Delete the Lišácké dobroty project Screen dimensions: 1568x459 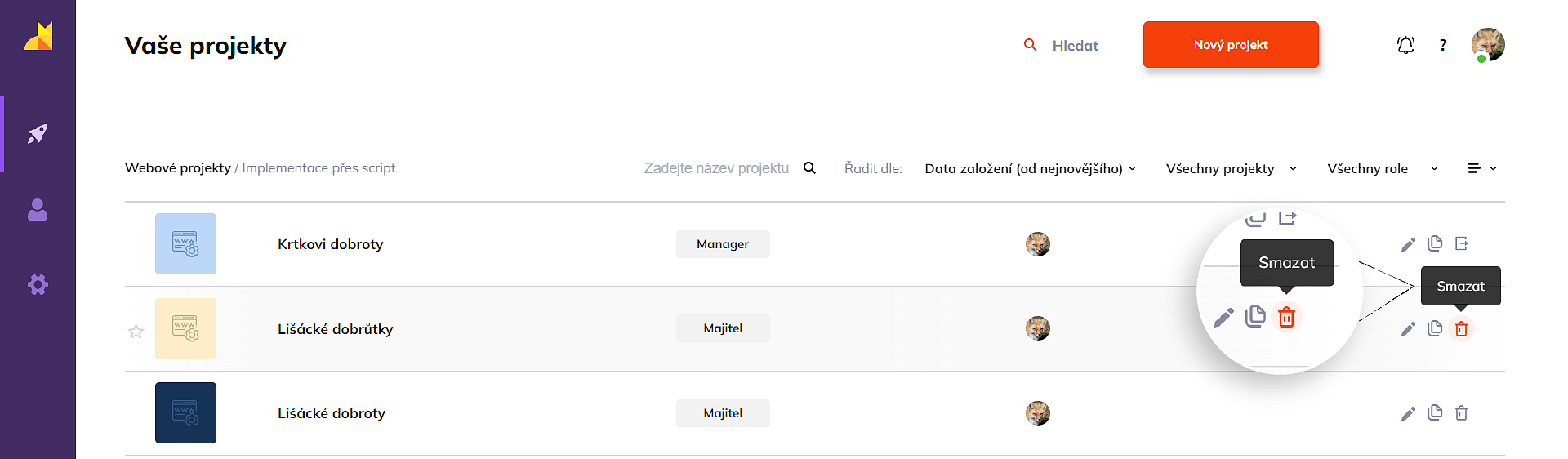click(1461, 413)
